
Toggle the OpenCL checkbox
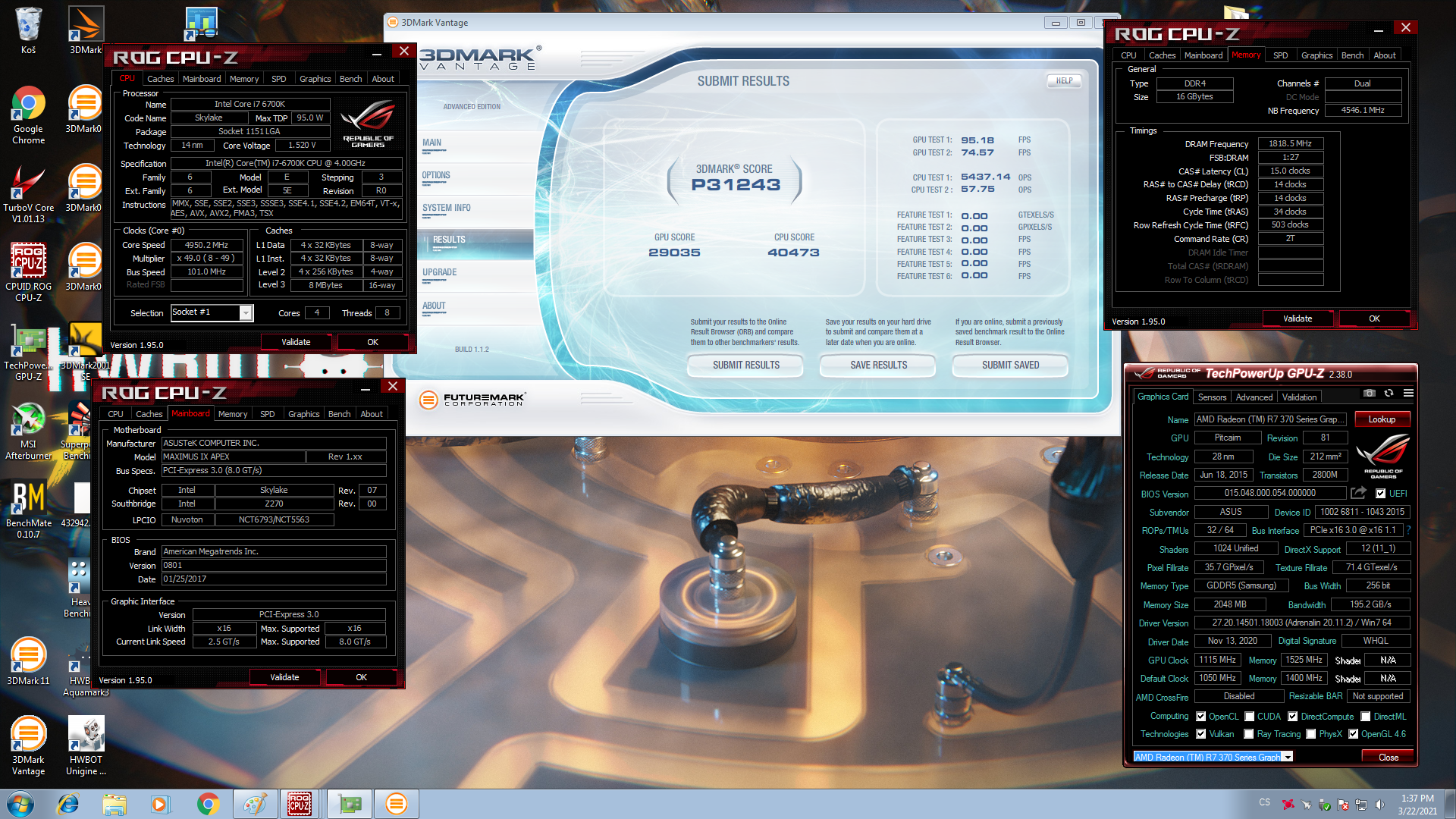[x=1200, y=717]
